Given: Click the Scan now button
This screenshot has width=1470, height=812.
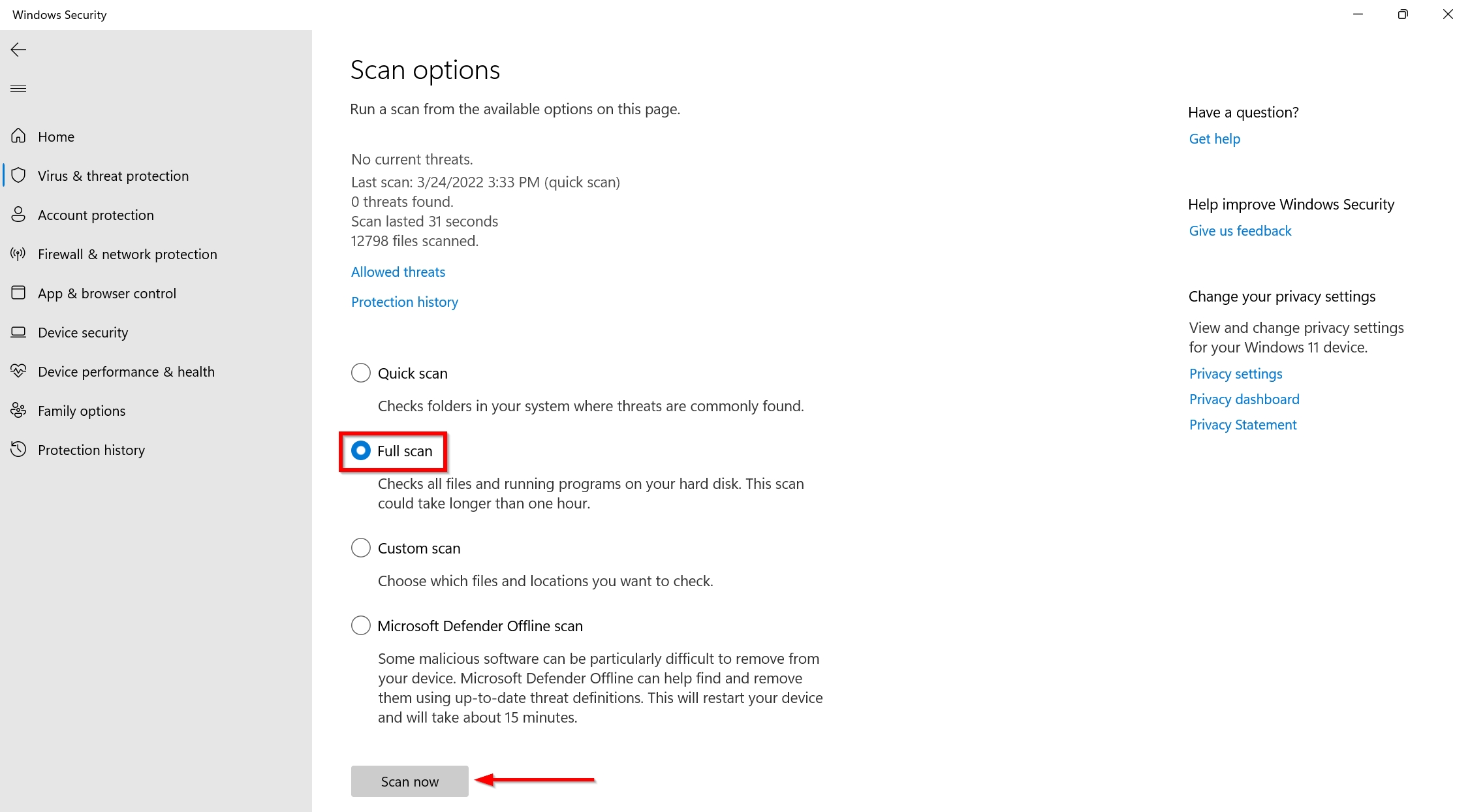Looking at the screenshot, I should [410, 782].
